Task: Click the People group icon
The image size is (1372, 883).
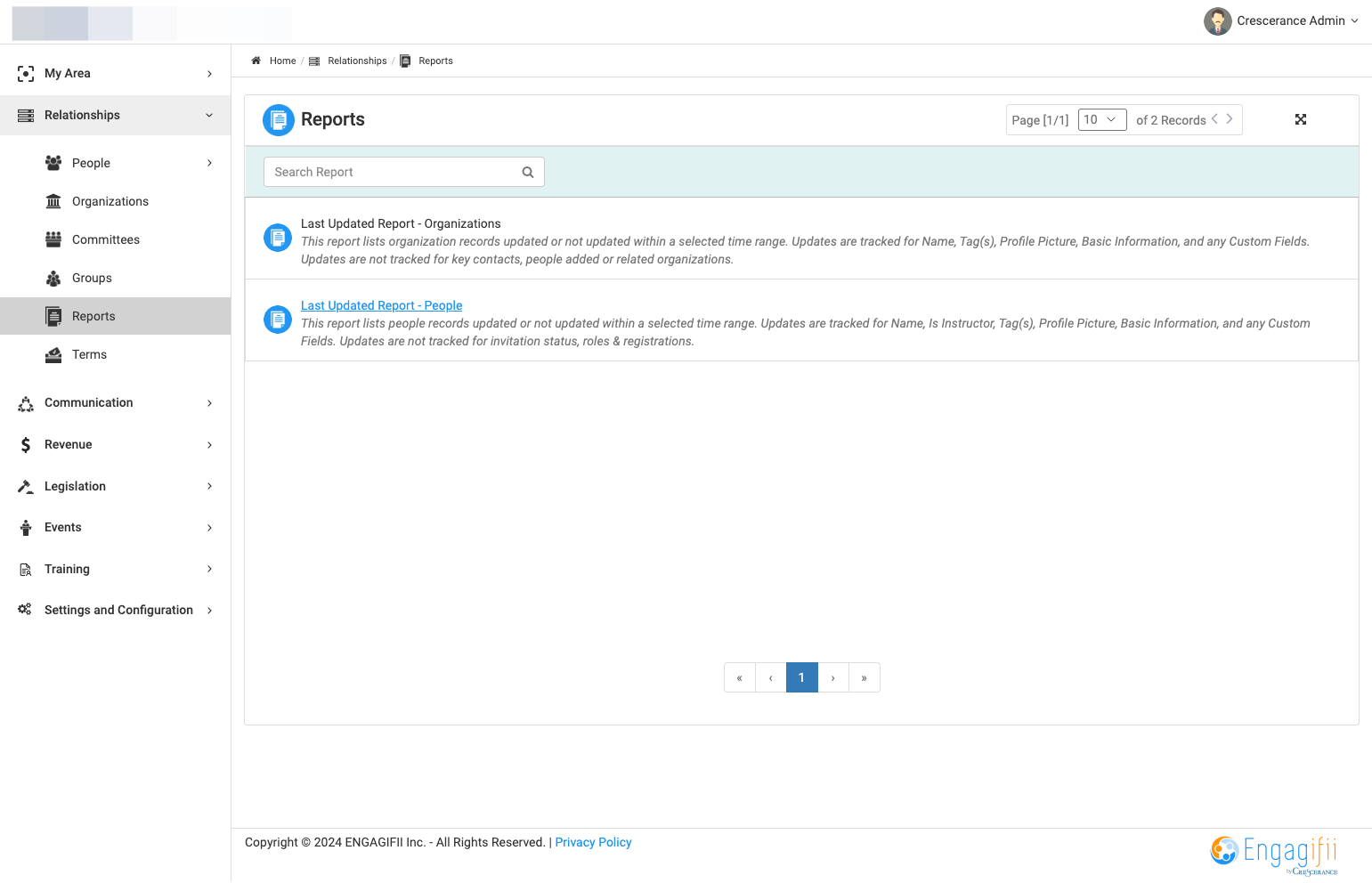Action: [53, 163]
